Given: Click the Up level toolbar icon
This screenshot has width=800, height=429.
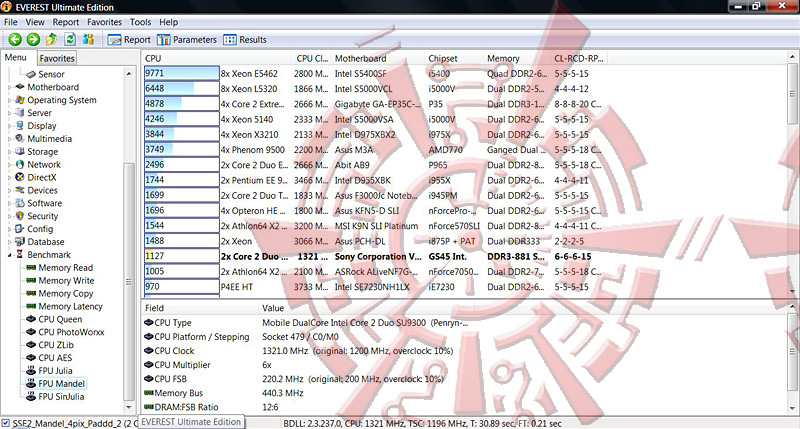Looking at the screenshot, I should (52, 39).
